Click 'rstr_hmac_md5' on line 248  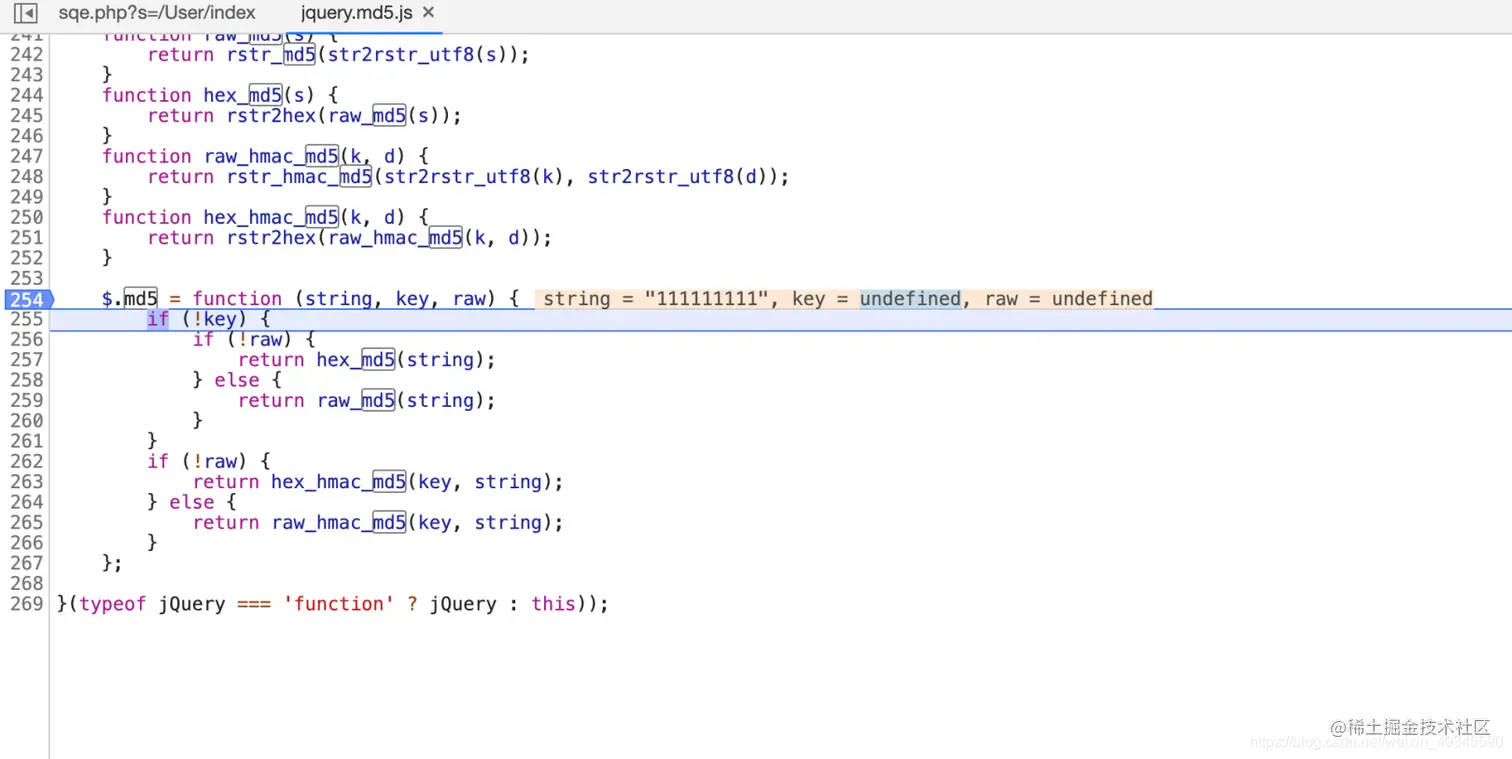[x=299, y=177]
